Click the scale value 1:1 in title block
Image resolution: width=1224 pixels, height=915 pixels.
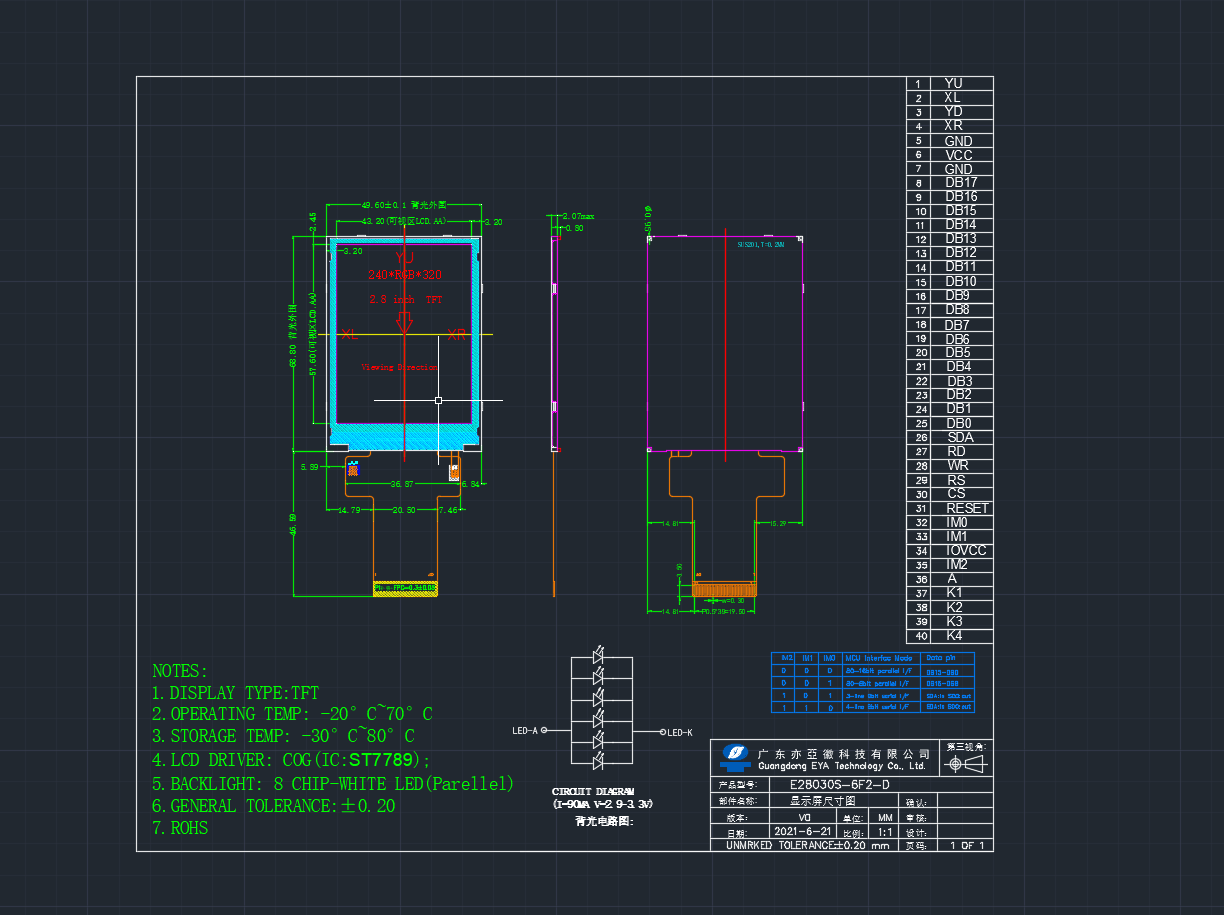[x=885, y=832]
